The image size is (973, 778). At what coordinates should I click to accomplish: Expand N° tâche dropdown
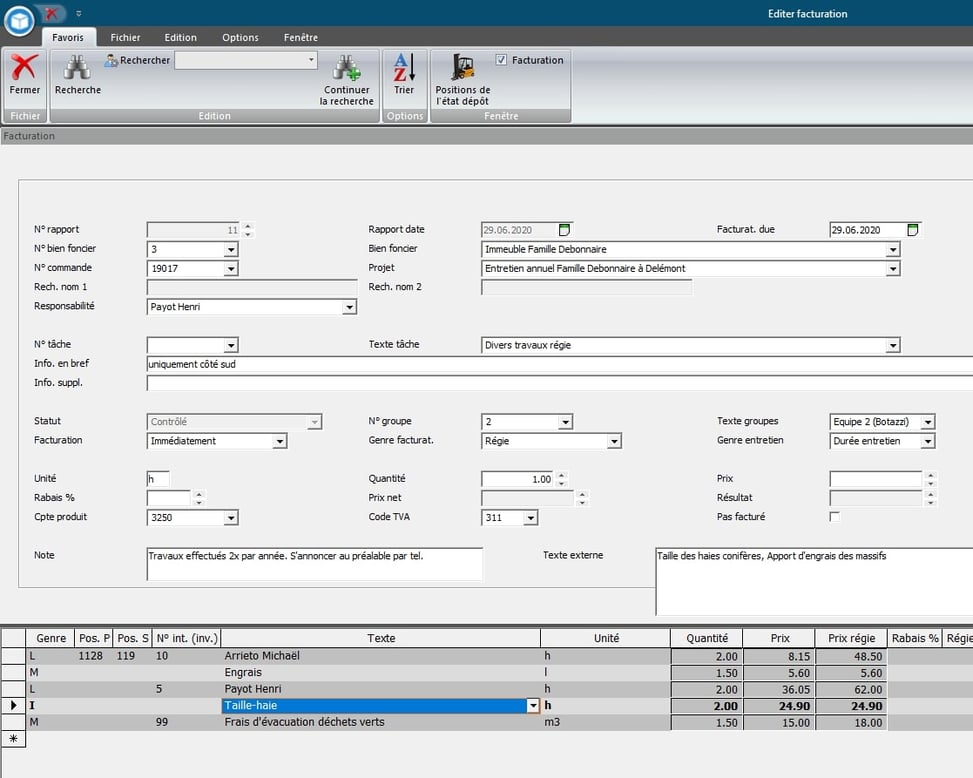(x=231, y=346)
